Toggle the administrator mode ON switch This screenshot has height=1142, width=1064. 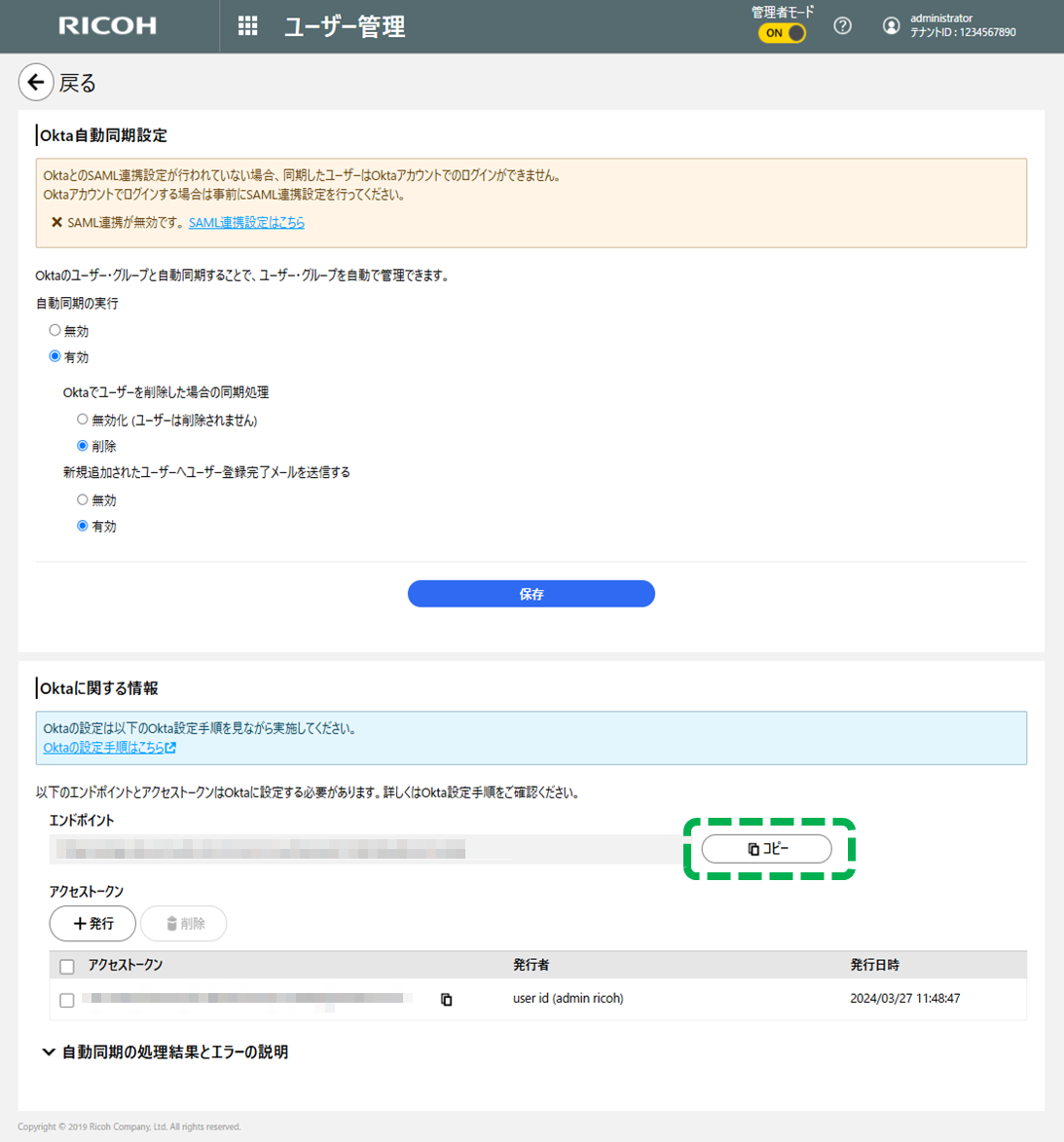pos(782,33)
